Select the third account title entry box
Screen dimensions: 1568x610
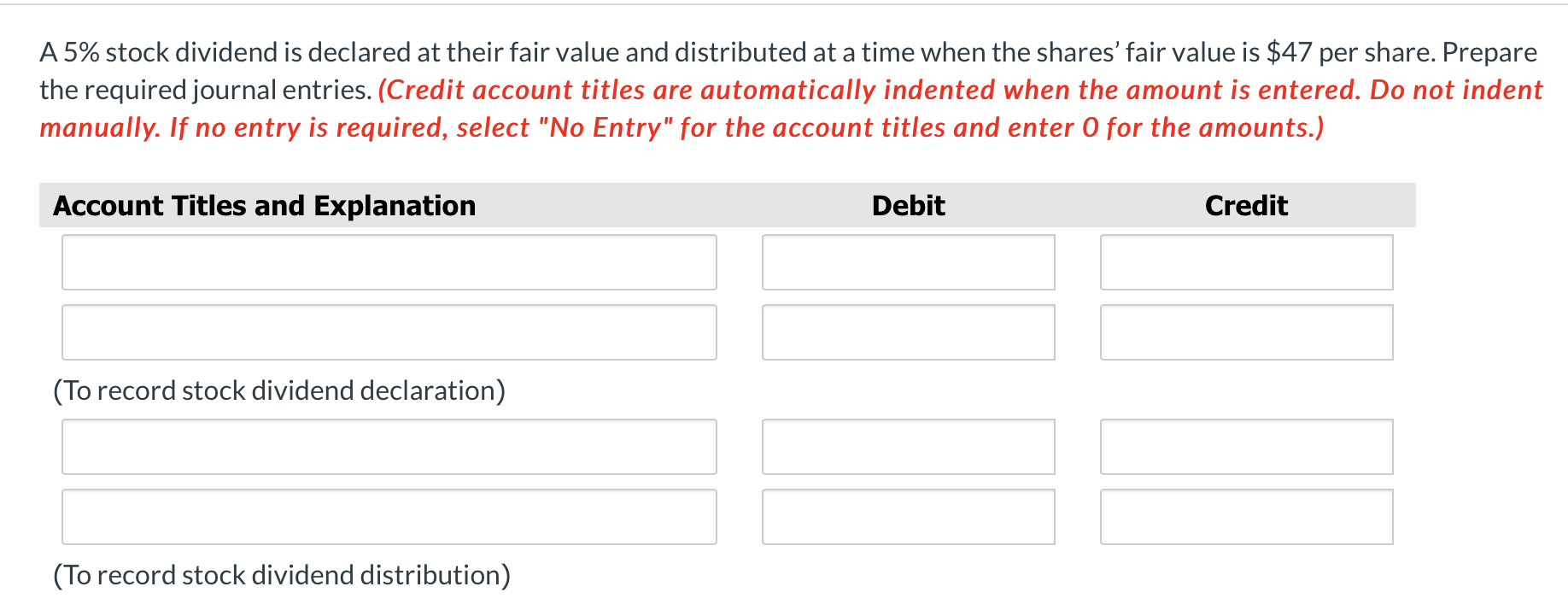pos(389,447)
